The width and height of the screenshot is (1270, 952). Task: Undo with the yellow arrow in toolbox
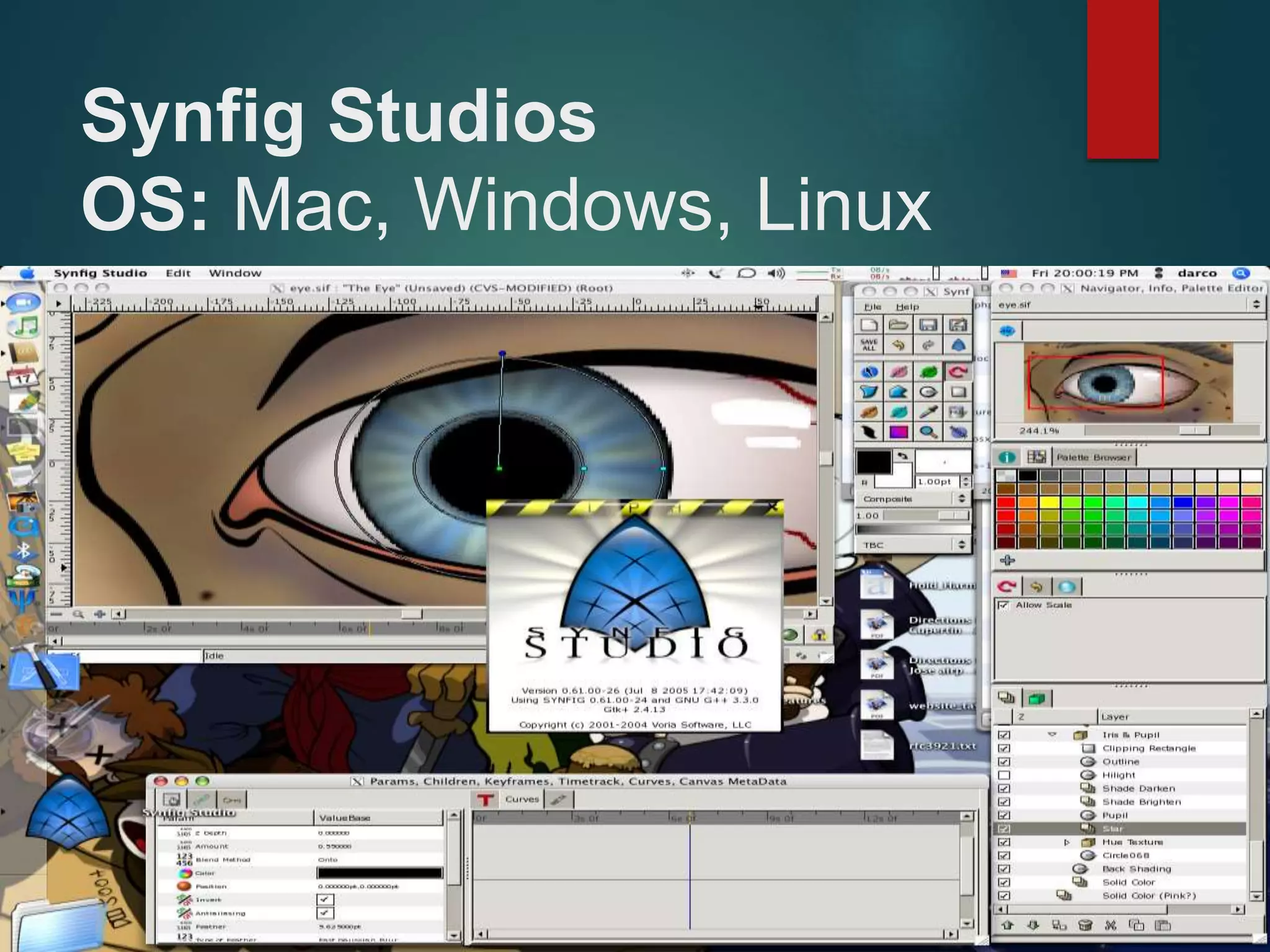pos(899,345)
